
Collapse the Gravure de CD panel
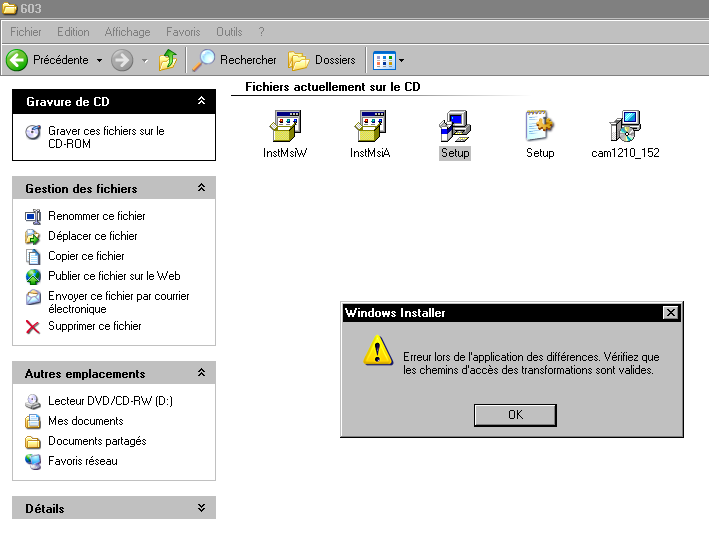[202, 101]
